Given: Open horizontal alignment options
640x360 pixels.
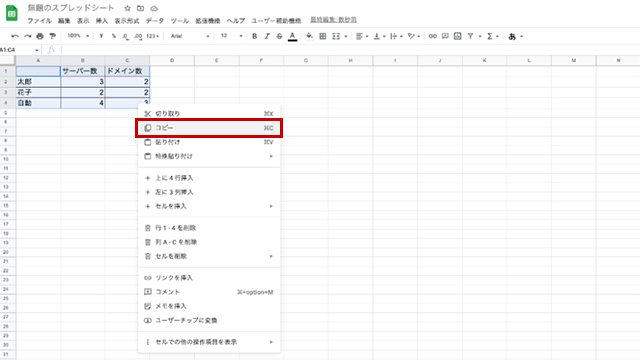Looking at the screenshot, I should [362, 36].
